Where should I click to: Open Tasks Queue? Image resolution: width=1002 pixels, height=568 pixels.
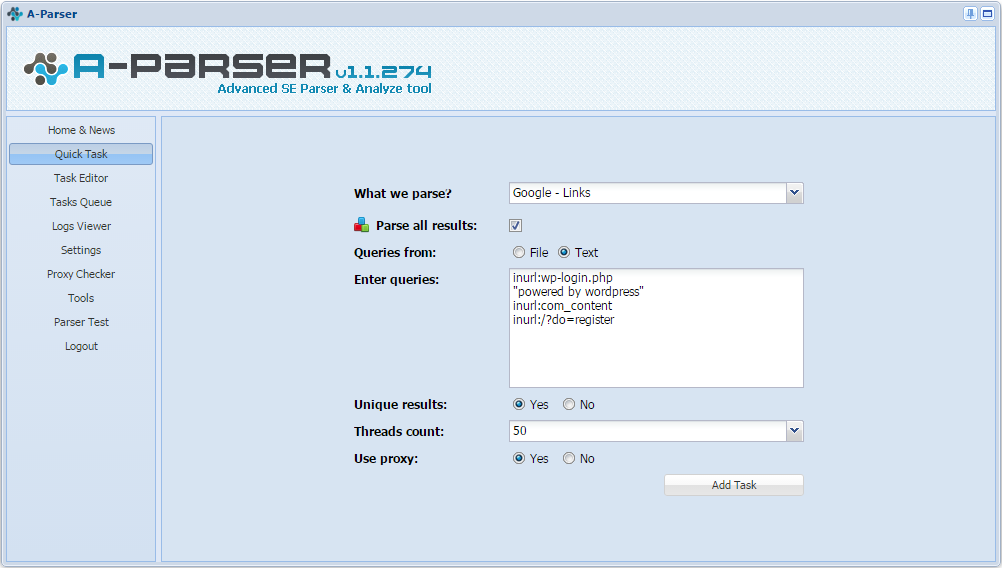(81, 202)
